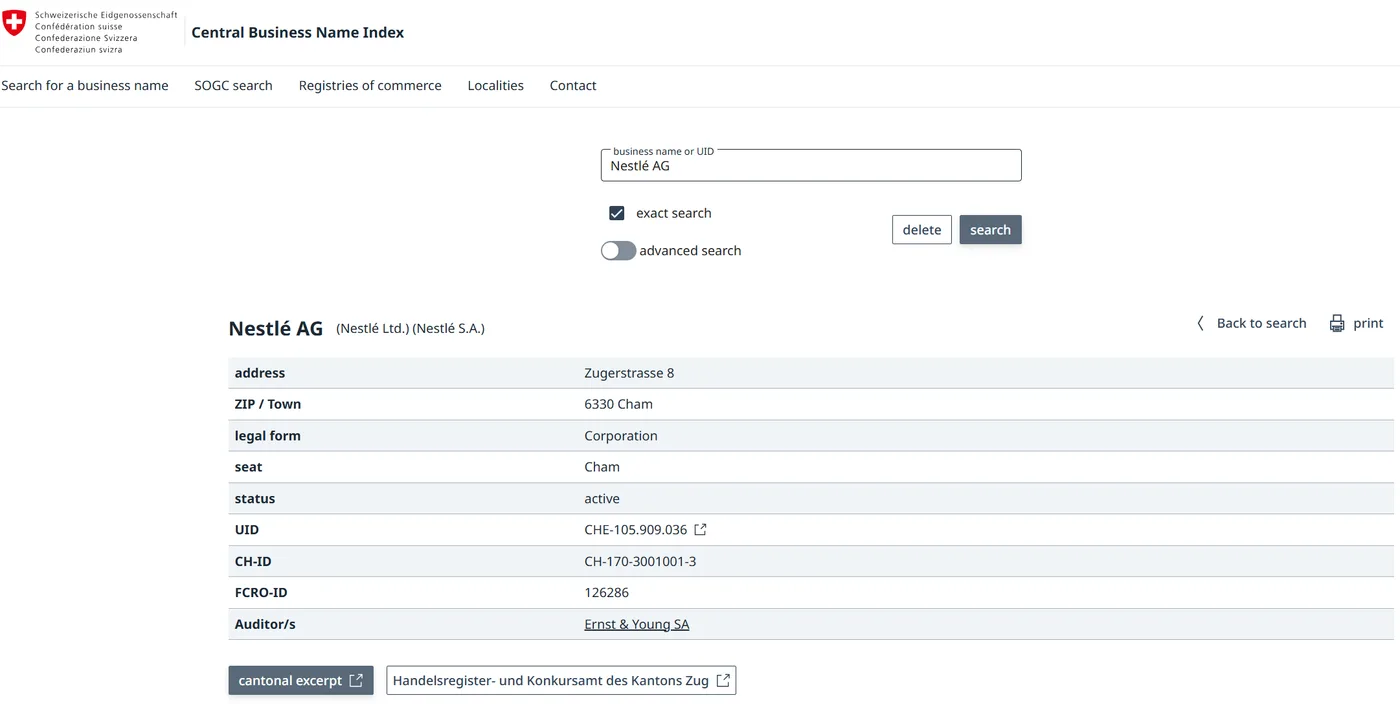This screenshot has height=704, width=1400.
Task: Open the external link icon next to UID number
Action: (701, 530)
